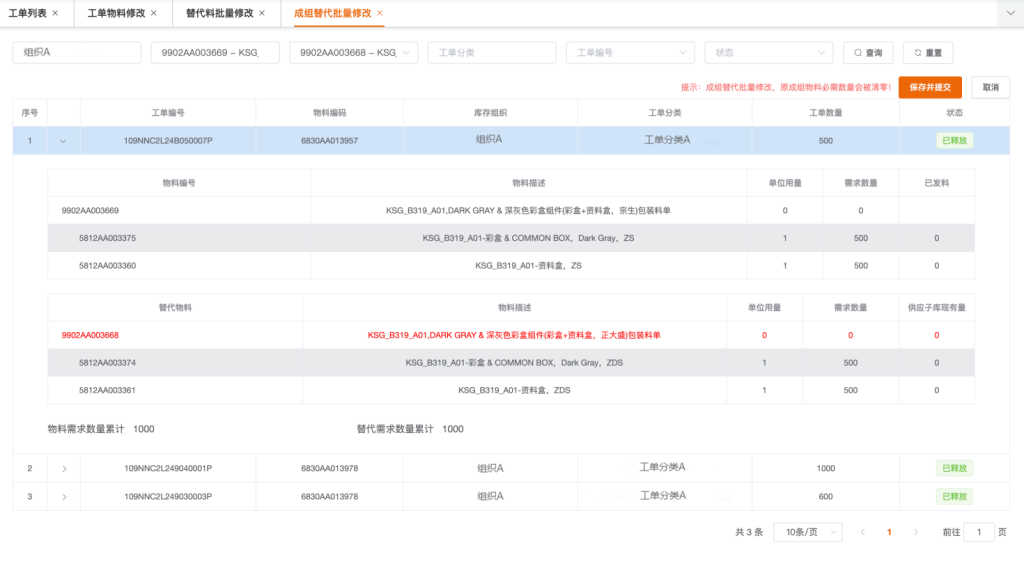Screen dimensions: 1024x568
Task: Click description KSG_B319_A01-资料盒，ZS
Action: tap(528, 265)
